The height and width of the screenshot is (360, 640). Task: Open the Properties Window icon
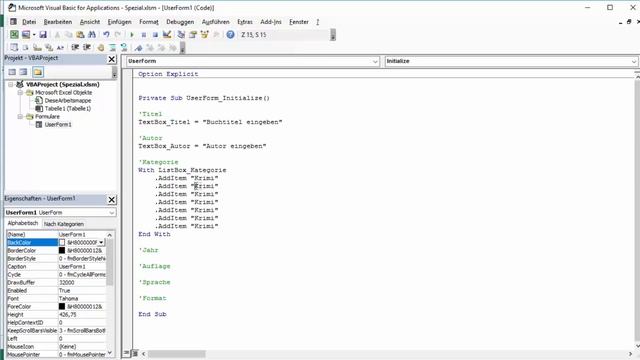coord(193,35)
